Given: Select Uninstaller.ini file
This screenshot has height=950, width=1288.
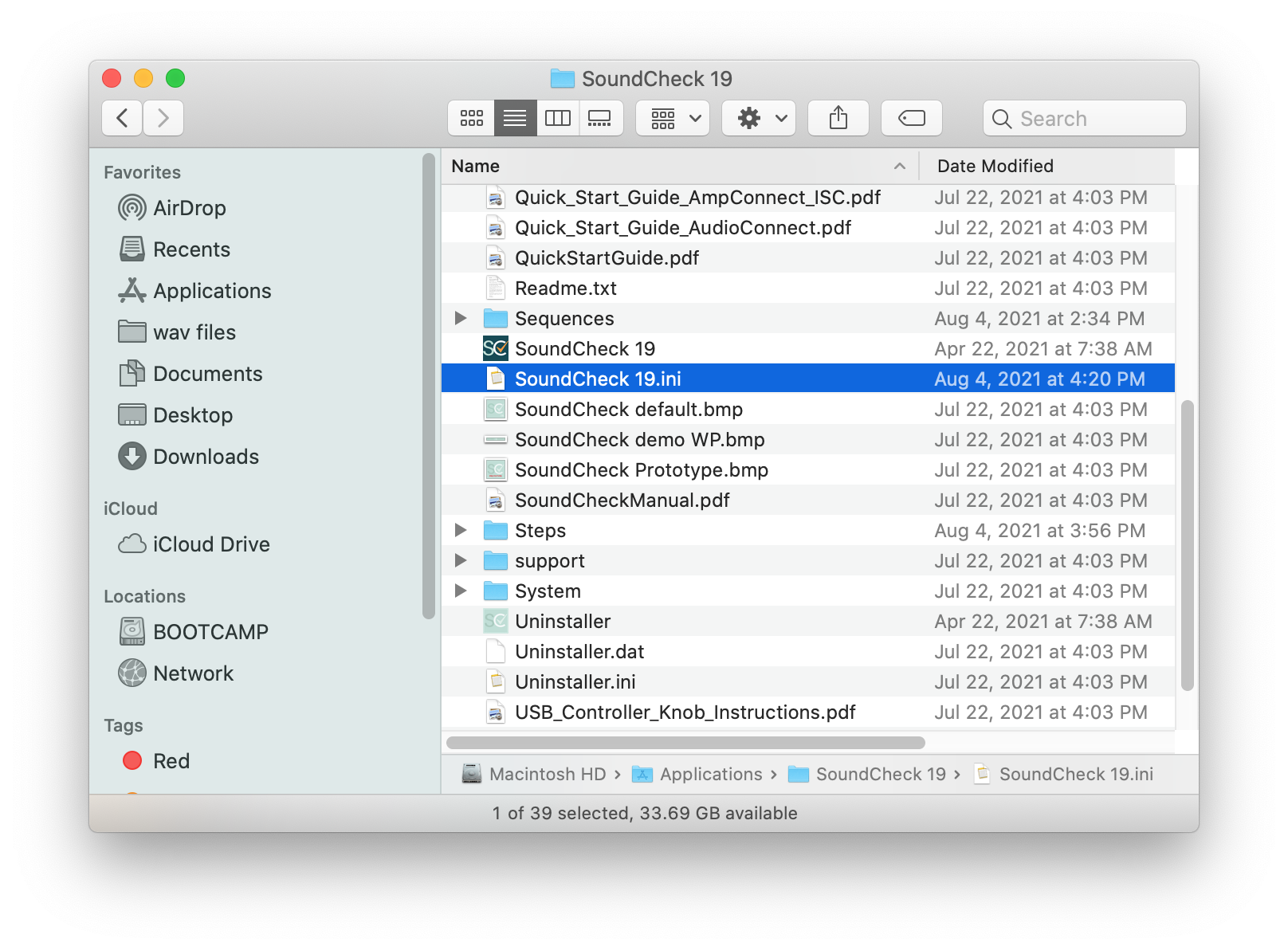Looking at the screenshot, I should point(808,681).
